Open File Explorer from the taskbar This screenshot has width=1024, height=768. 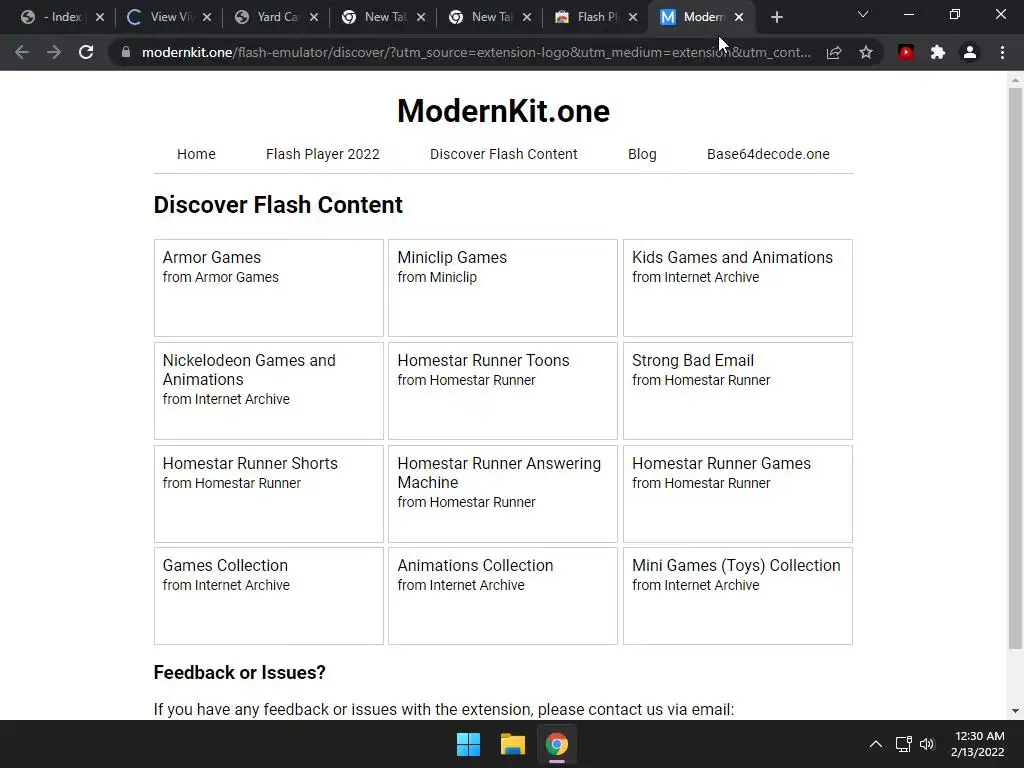click(x=513, y=744)
